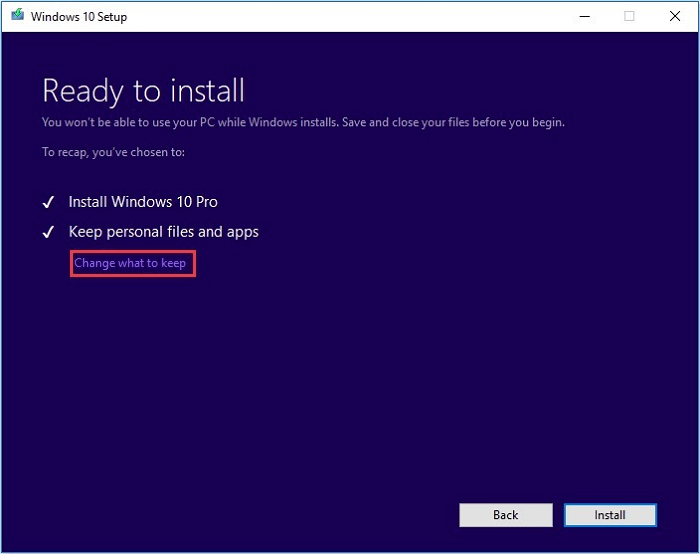Close the Windows 10 Setup window
Image resolution: width=700 pixels, height=554 pixels.
point(675,17)
